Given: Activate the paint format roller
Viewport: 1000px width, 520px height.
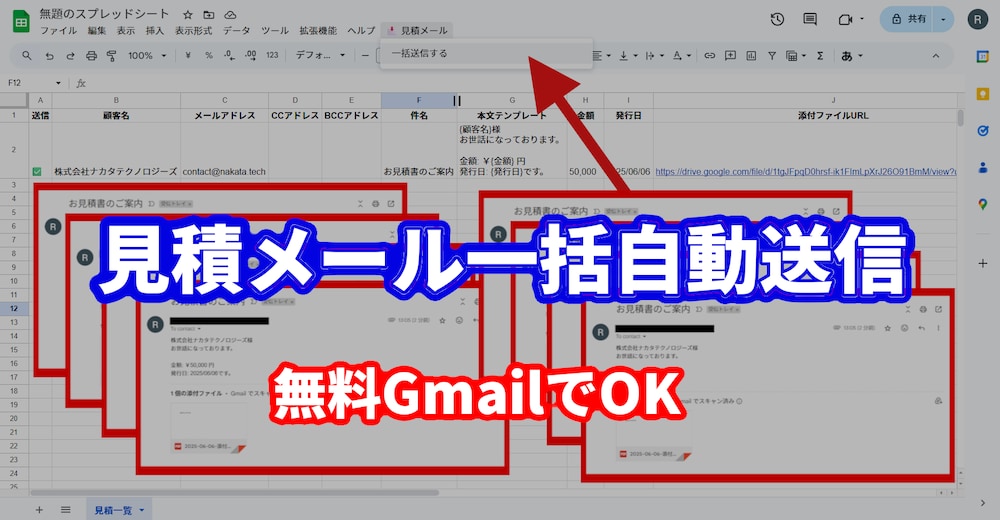Looking at the screenshot, I should (x=112, y=56).
